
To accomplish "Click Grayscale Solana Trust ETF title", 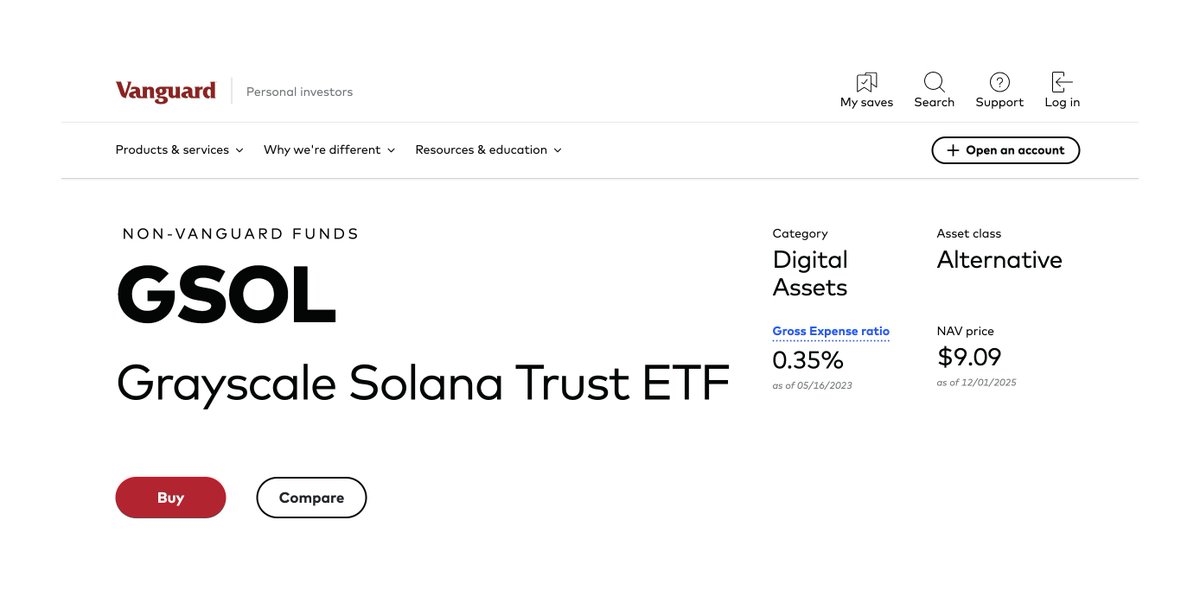I will tap(423, 383).
